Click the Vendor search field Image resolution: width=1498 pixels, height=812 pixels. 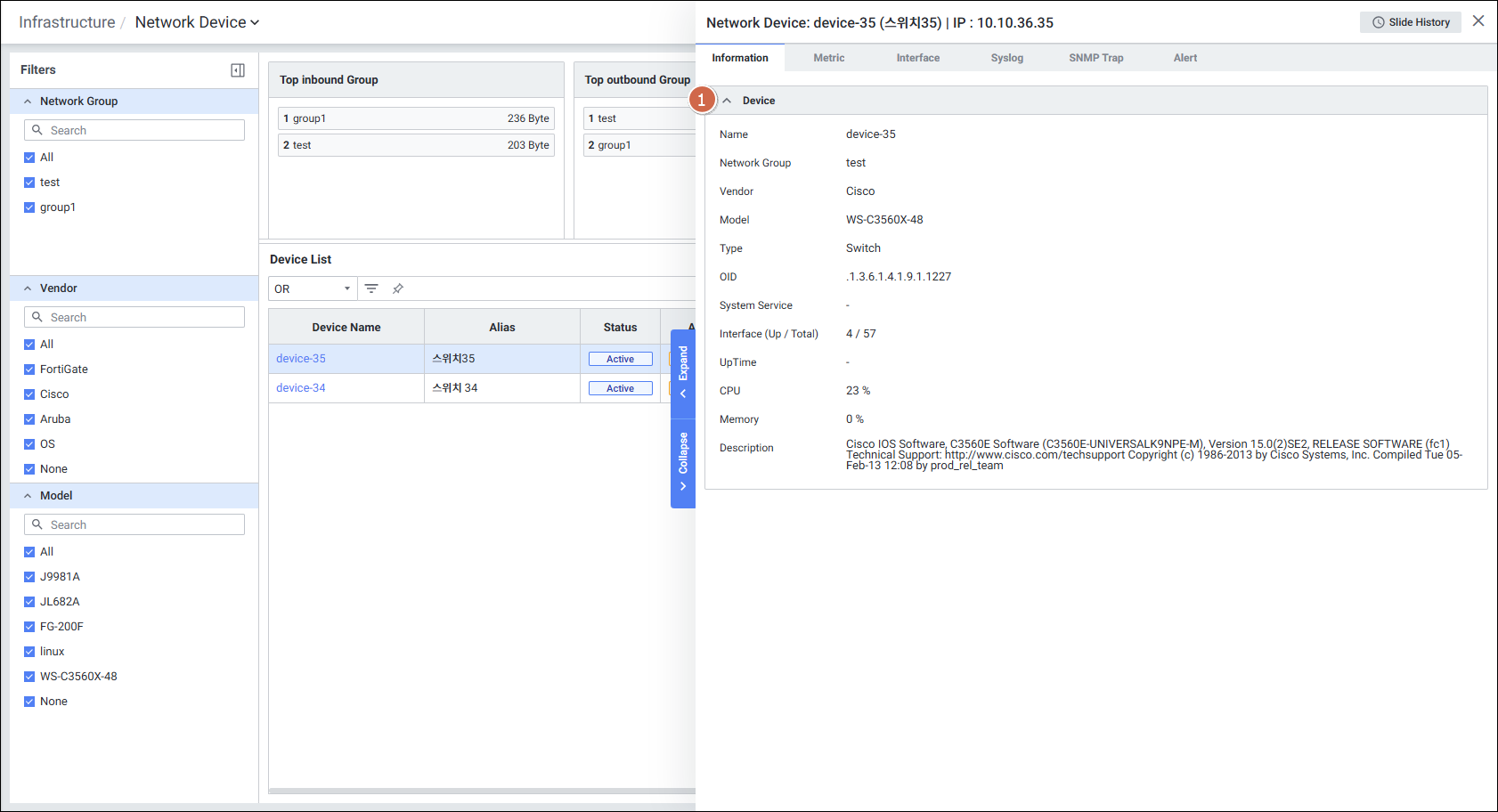coord(142,318)
